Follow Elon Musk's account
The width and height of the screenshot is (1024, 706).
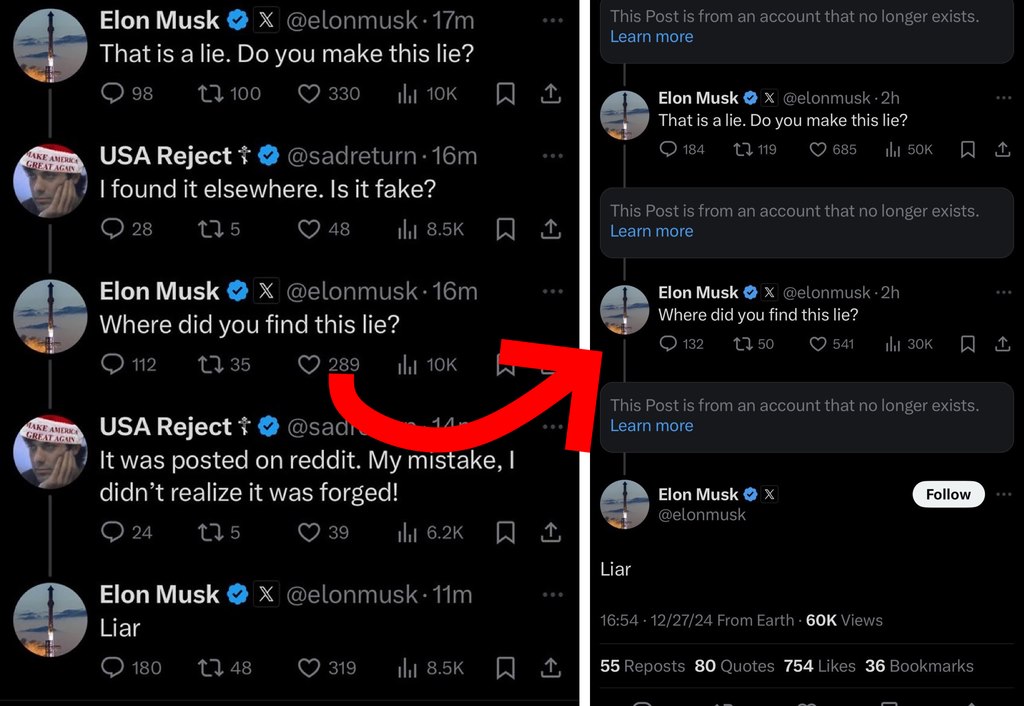(948, 494)
